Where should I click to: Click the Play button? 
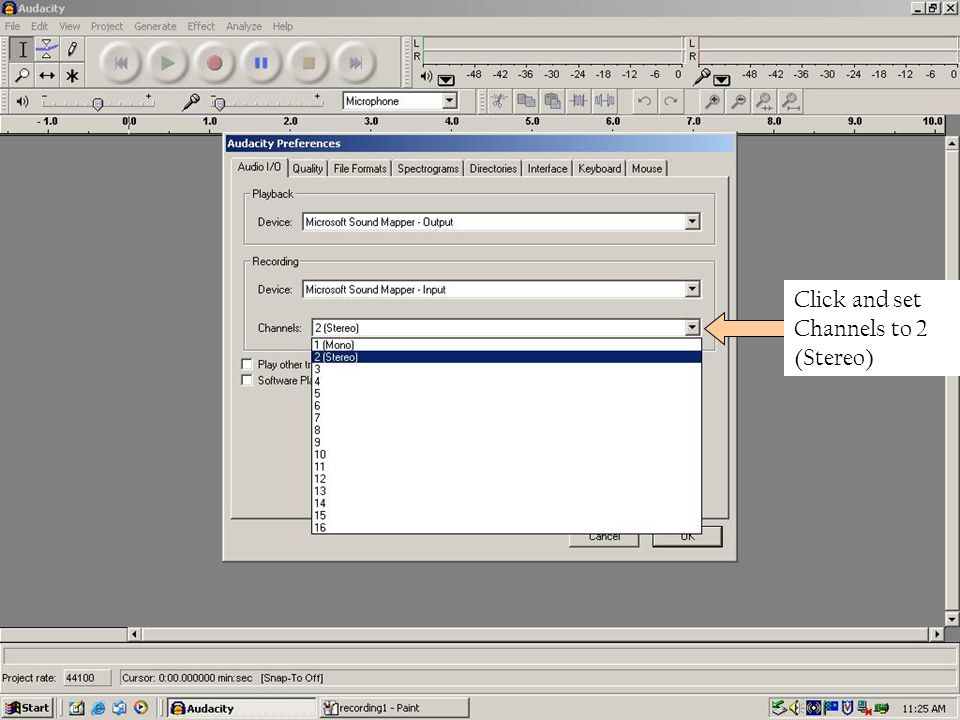click(167, 62)
